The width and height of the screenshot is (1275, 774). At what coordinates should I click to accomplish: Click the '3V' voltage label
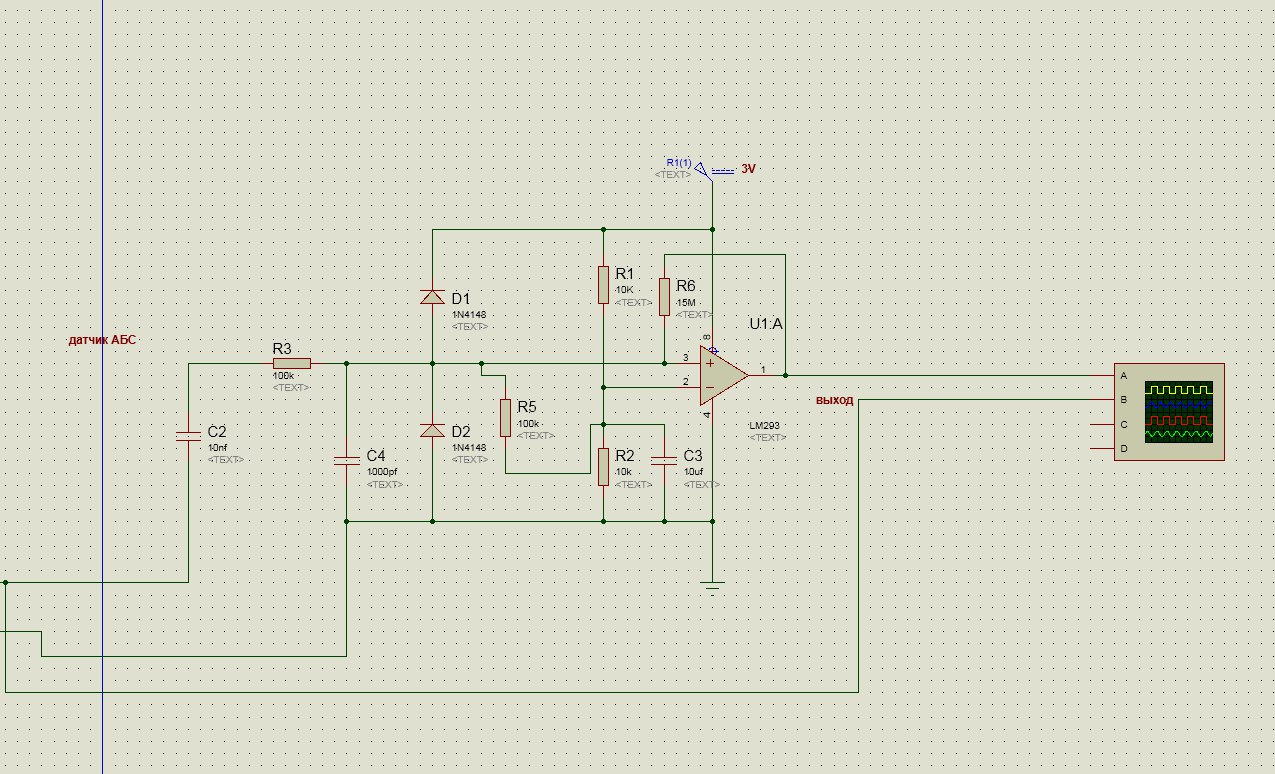coord(749,170)
